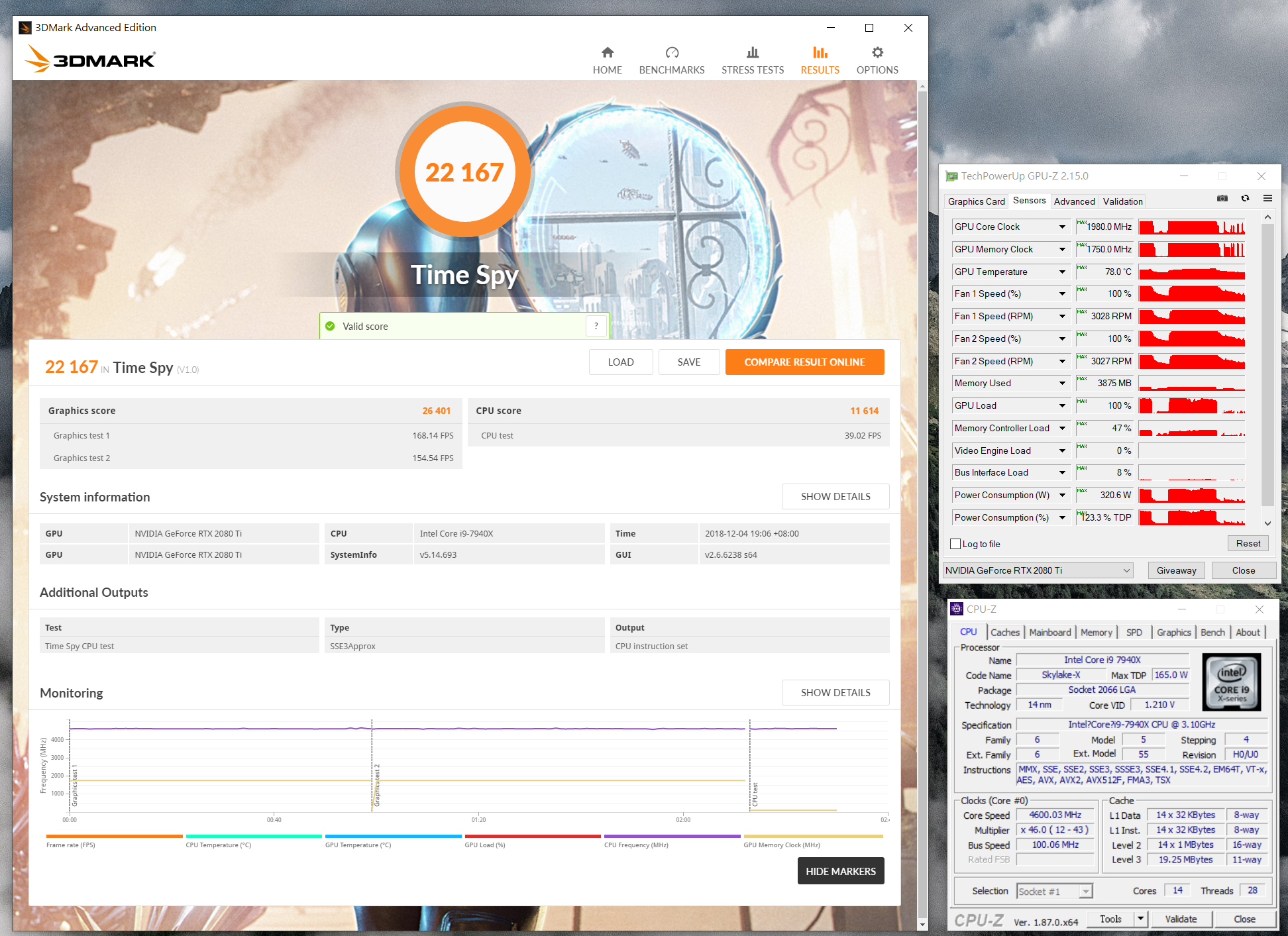Image resolution: width=1288 pixels, height=936 pixels.
Task: Click the GPU-Z title bar app icon
Action: (952, 176)
